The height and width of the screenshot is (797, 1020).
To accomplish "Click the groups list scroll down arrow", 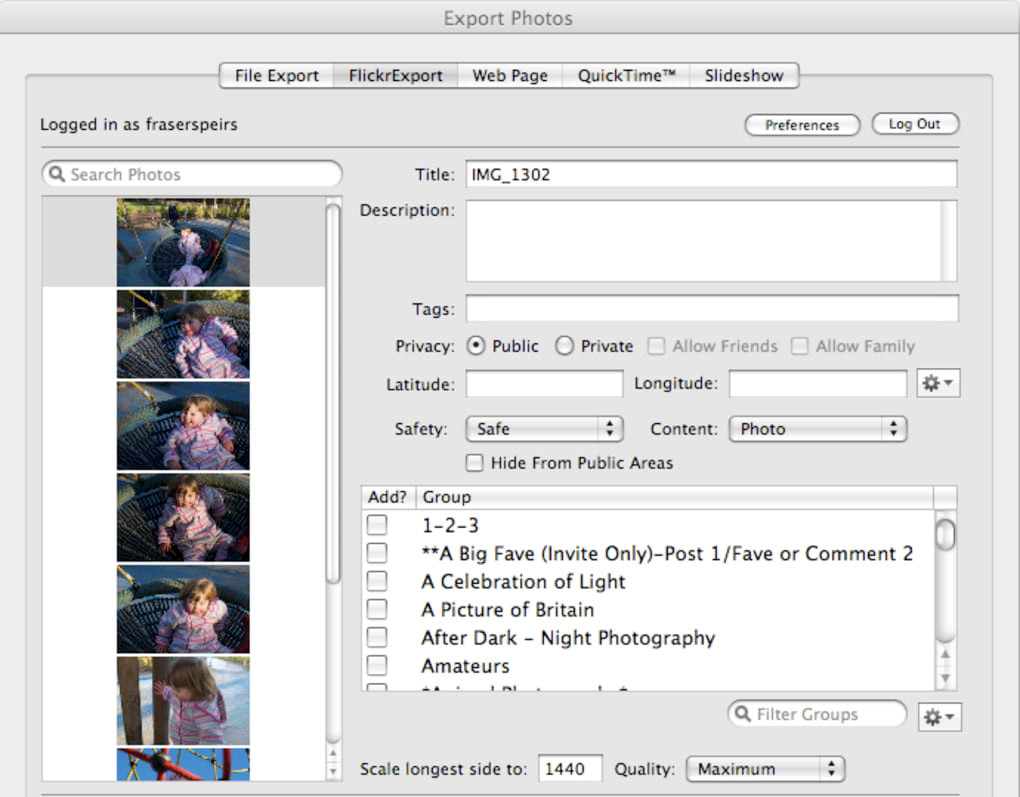I will 945,679.
